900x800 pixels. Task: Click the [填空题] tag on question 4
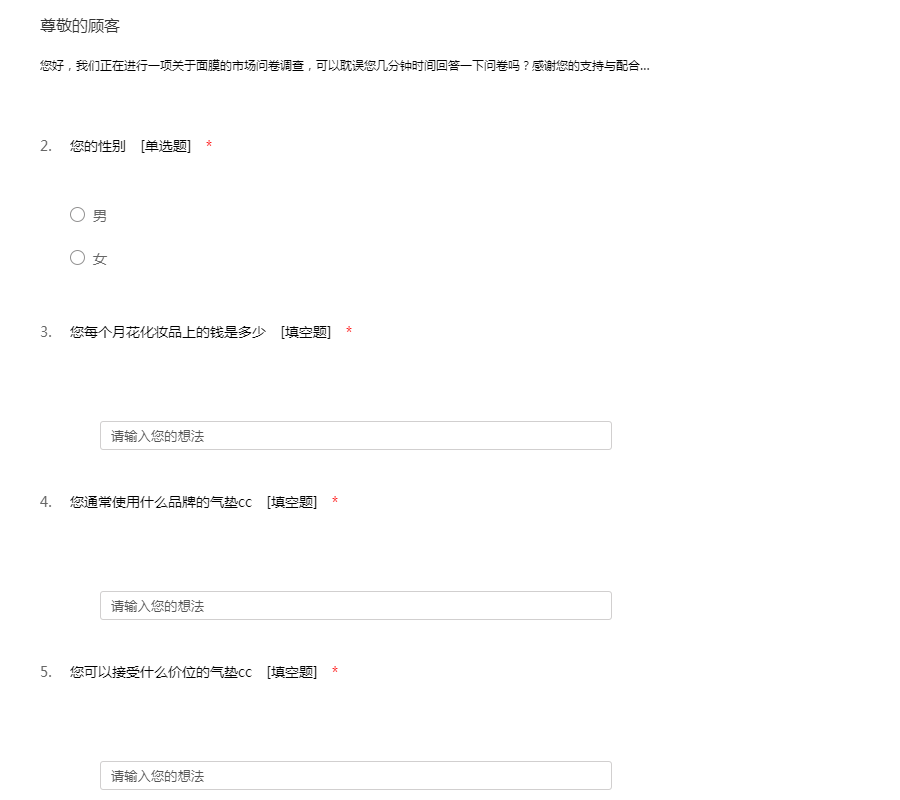[292, 502]
